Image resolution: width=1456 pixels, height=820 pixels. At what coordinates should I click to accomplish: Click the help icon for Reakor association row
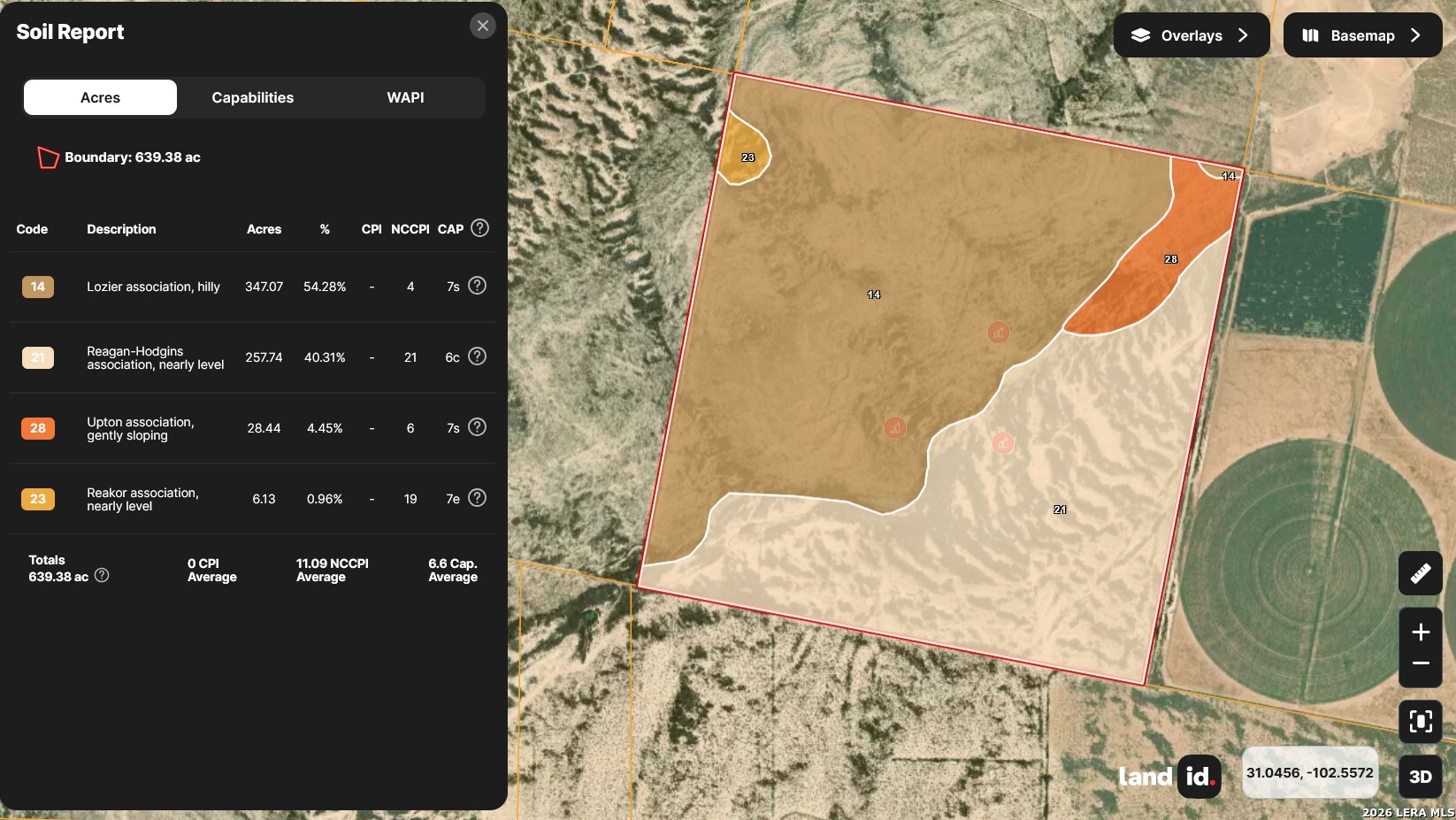tap(477, 498)
